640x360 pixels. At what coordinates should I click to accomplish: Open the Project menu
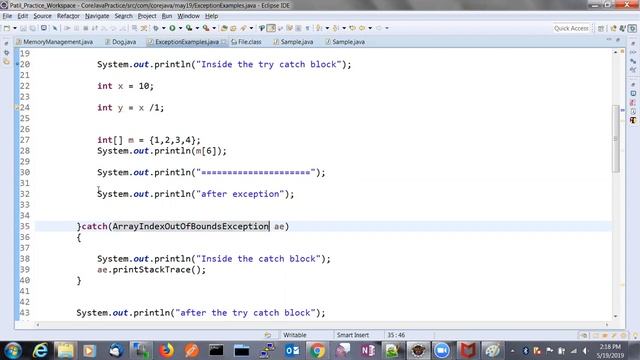coord(147,16)
